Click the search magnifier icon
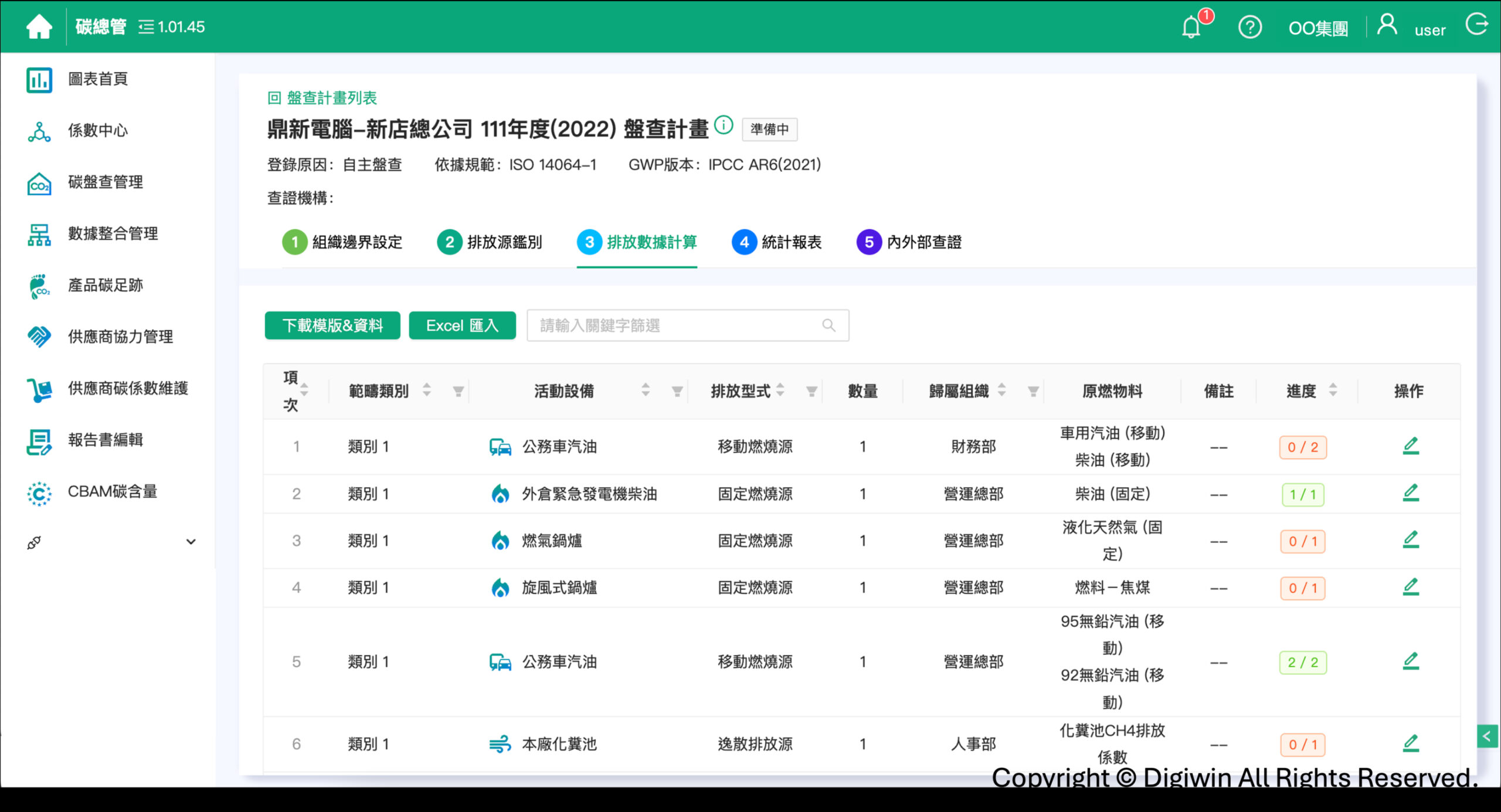Image resolution: width=1501 pixels, height=812 pixels. coord(828,325)
